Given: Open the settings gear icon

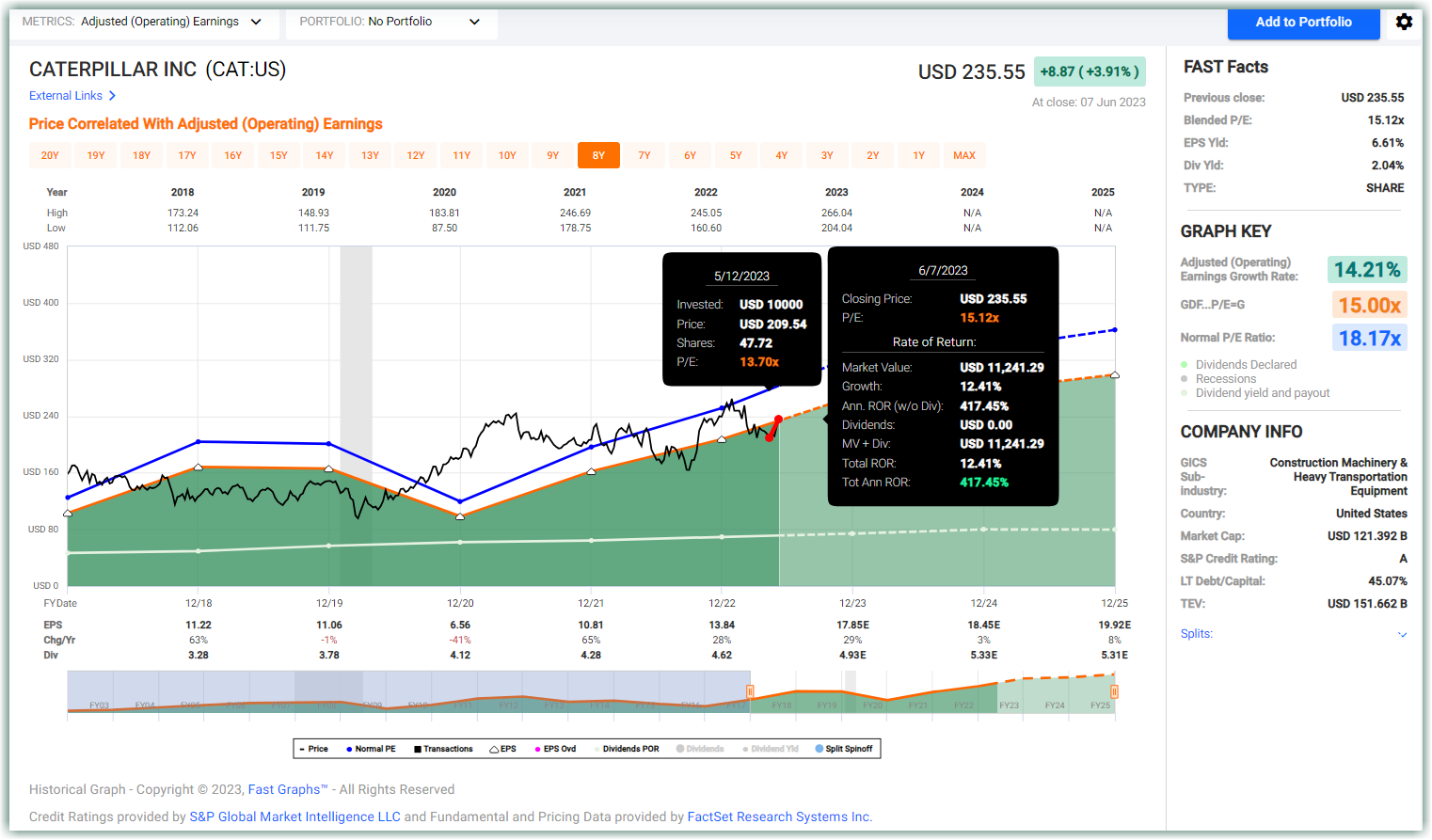Looking at the screenshot, I should point(1404,22).
